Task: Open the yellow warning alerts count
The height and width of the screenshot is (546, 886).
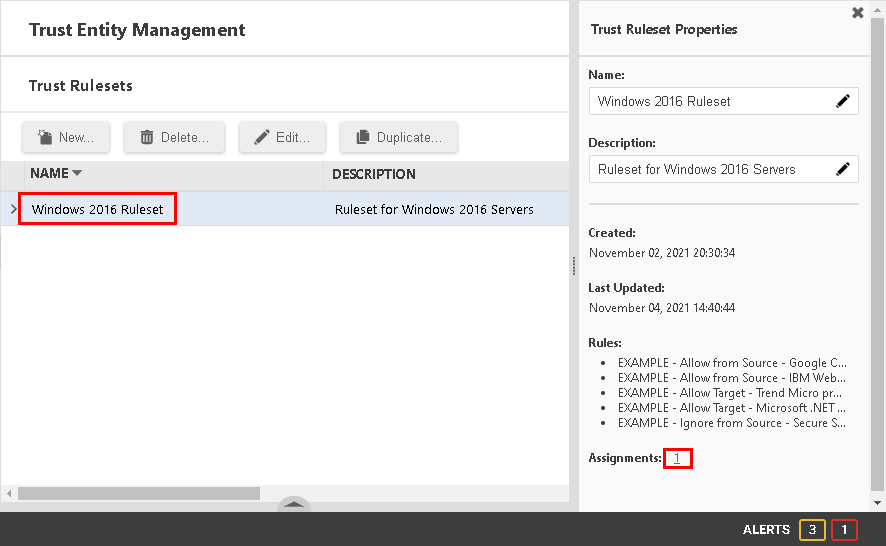Action: [812, 530]
